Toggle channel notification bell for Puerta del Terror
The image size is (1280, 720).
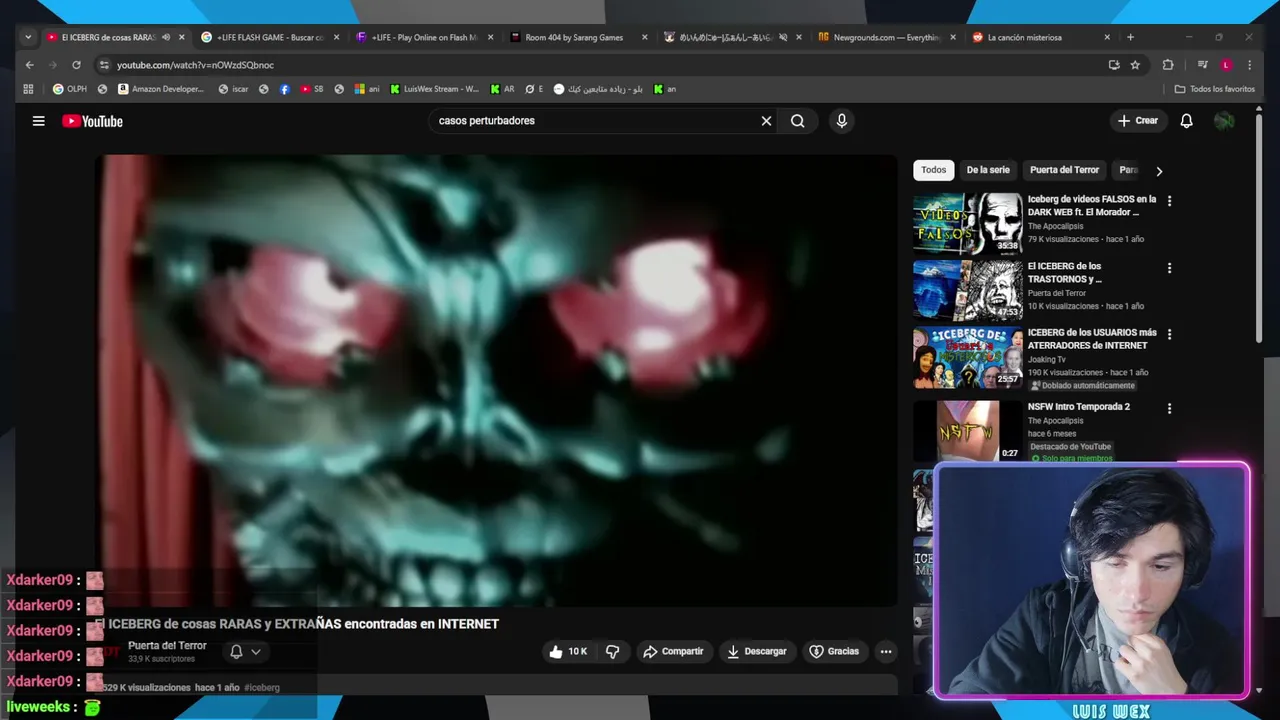pyautogui.click(x=236, y=651)
